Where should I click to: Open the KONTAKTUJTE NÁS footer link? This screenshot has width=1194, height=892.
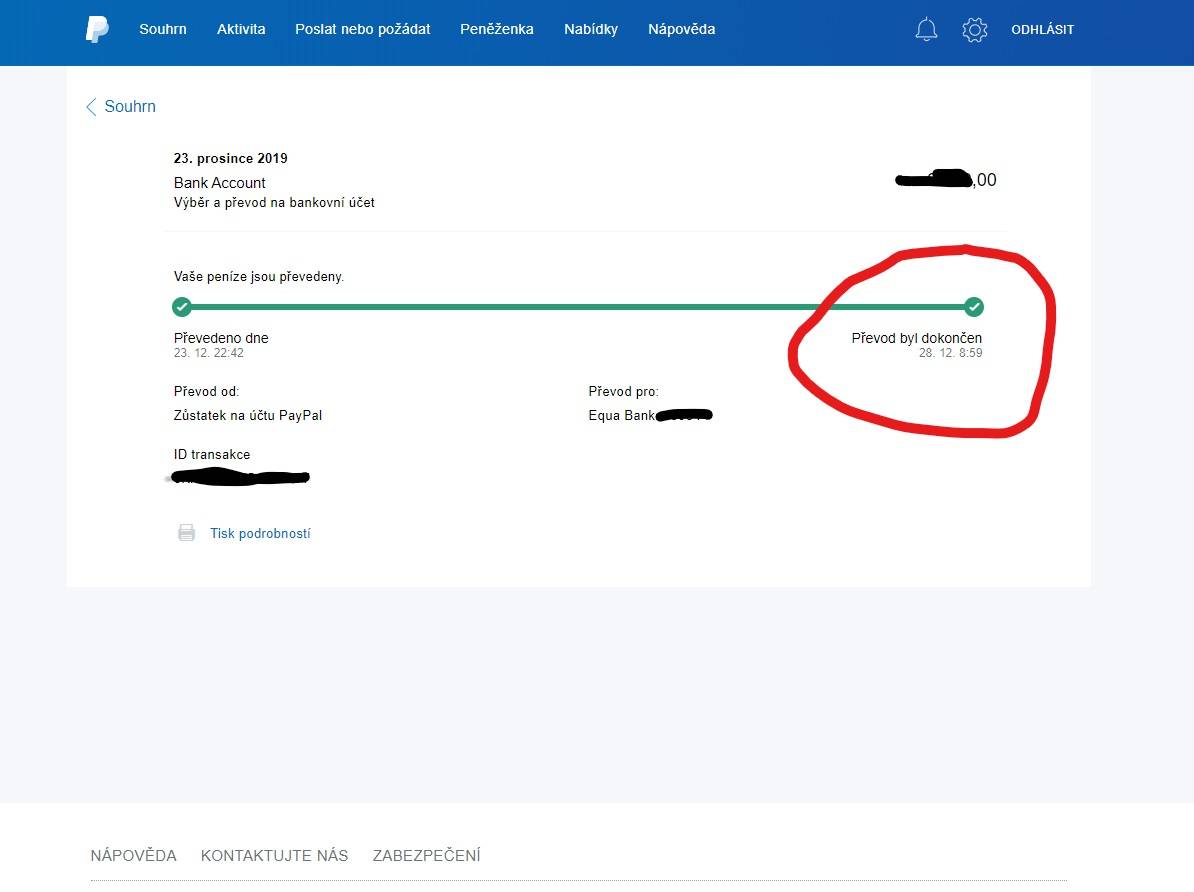[274, 855]
